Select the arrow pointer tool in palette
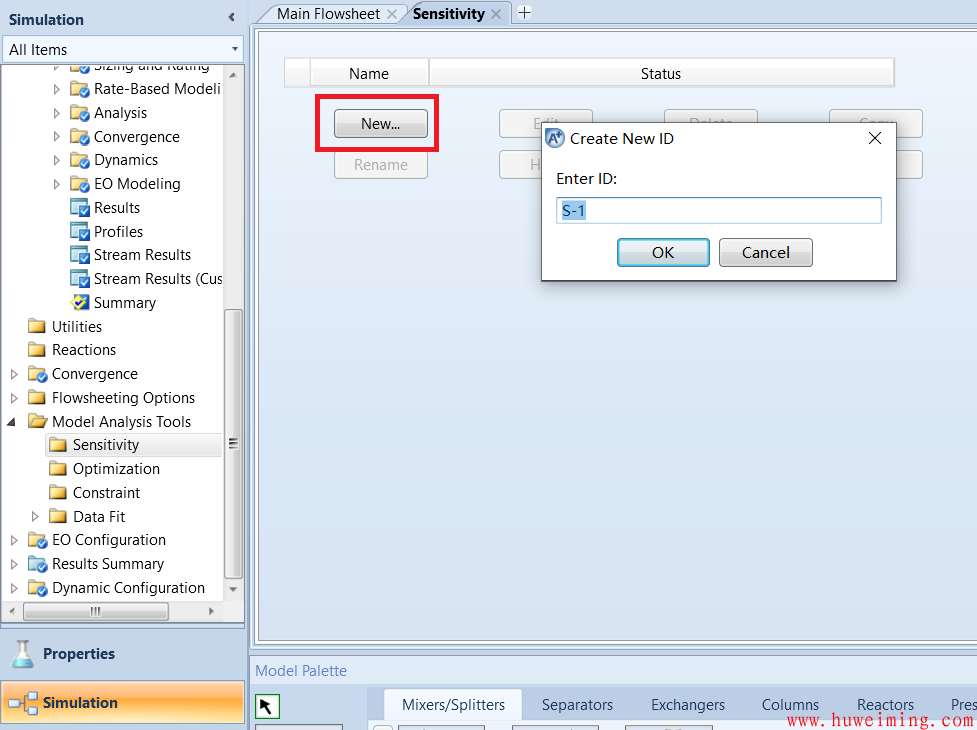Image resolution: width=977 pixels, height=730 pixels. pyautogui.click(x=266, y=707)
